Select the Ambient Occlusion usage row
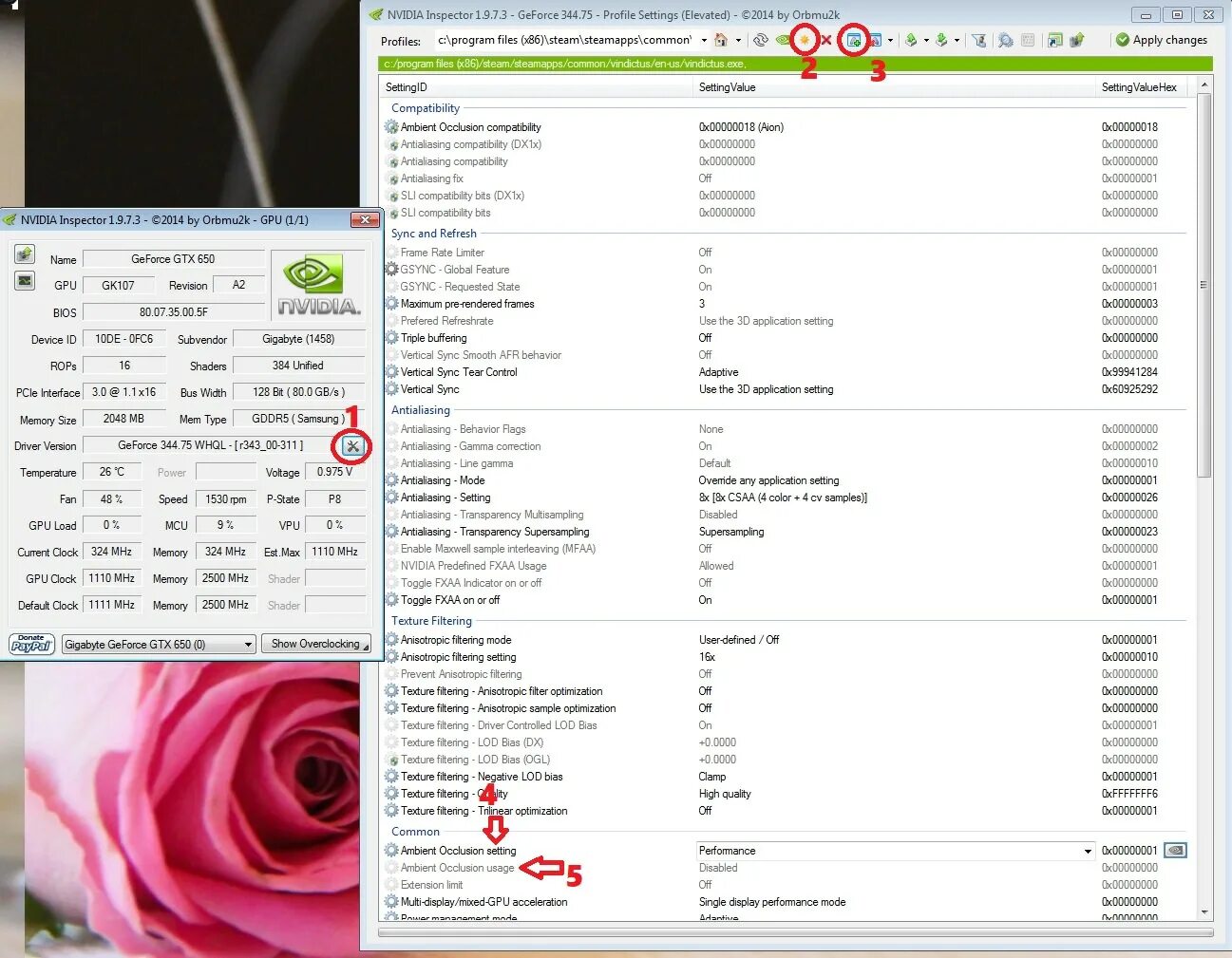The width and height of the screenshot is (1232, 958). point(786,868)
